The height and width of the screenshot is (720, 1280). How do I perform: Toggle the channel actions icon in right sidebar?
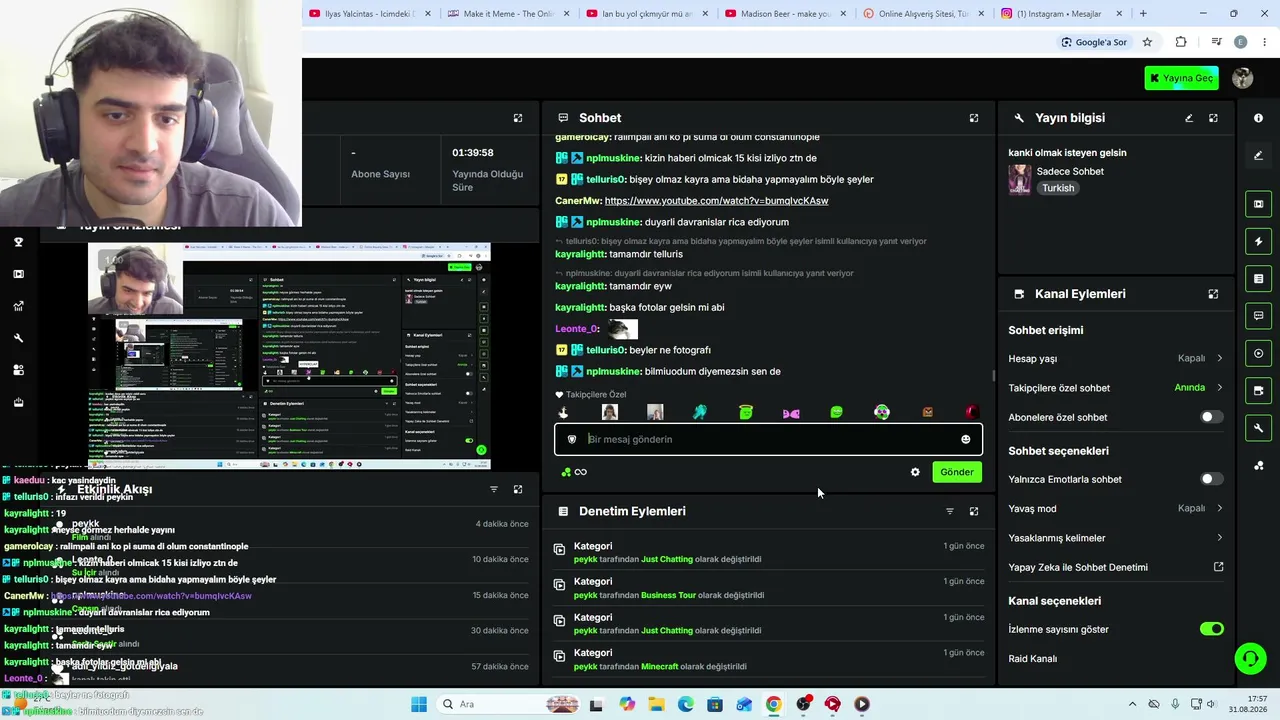click(x=1258, y=390)
